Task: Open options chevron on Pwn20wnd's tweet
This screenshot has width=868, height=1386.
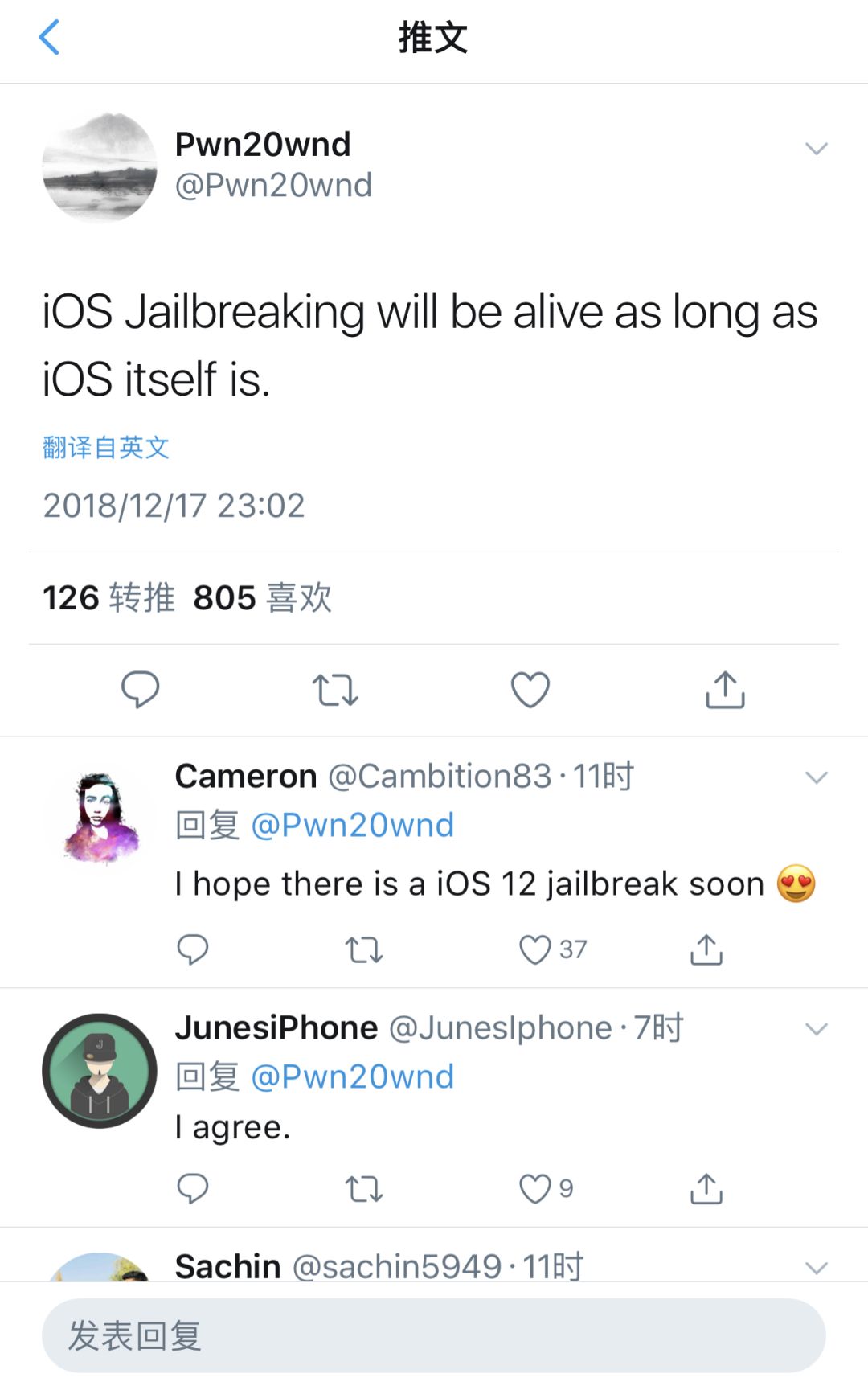Action: 817,149
